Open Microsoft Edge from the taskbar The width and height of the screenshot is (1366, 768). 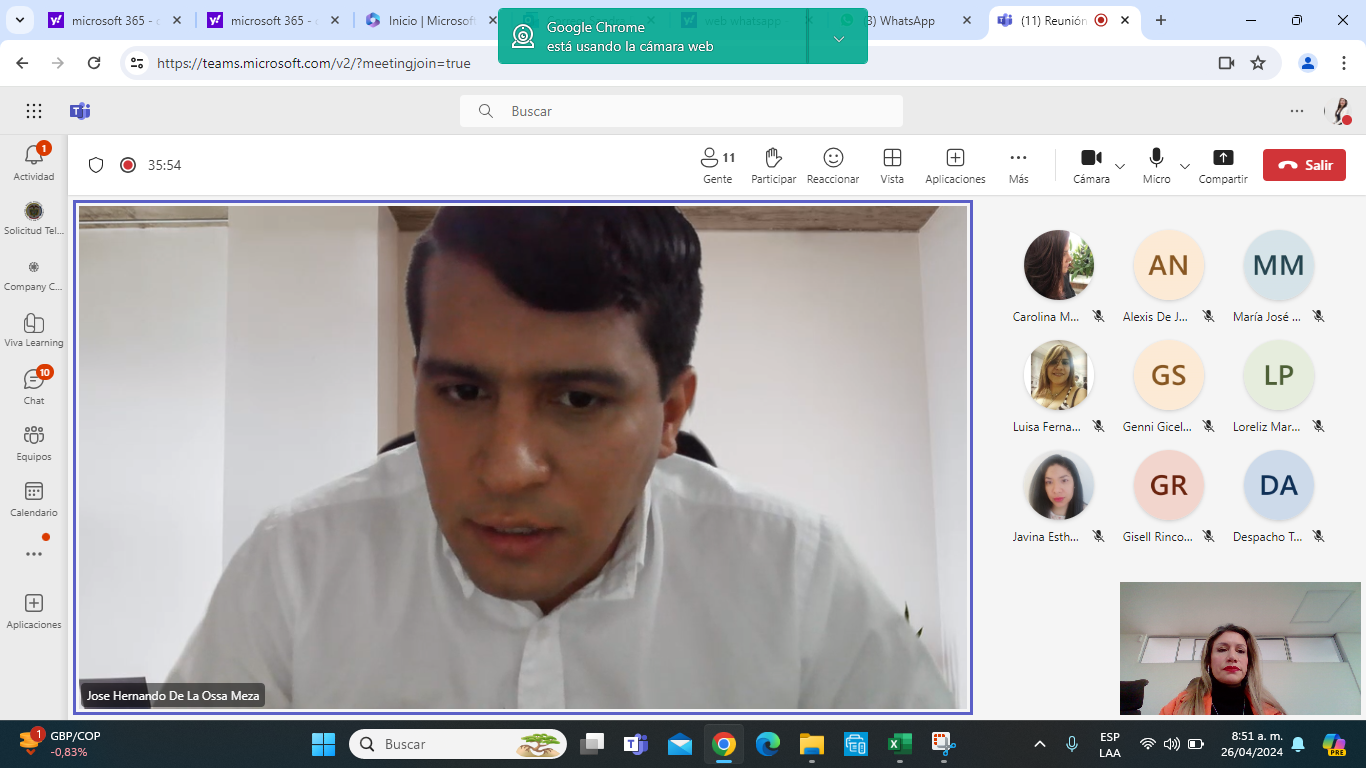pos(768,744)
